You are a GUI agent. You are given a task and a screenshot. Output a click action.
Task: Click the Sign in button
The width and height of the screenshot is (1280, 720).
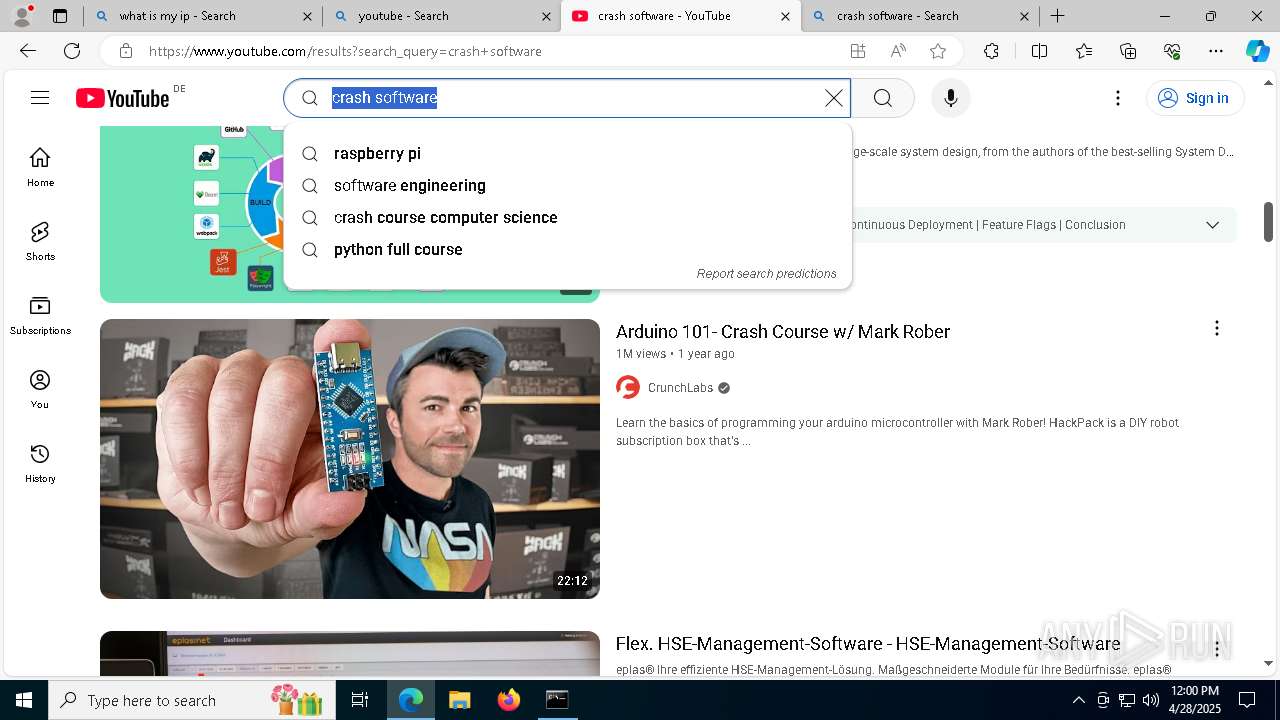[x=1195, y=98]
